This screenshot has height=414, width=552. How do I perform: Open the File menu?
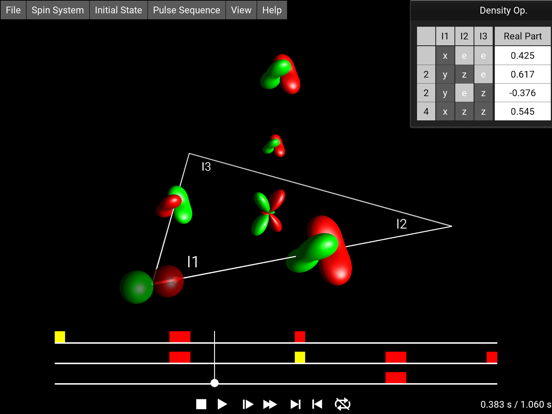coord(13,10)
